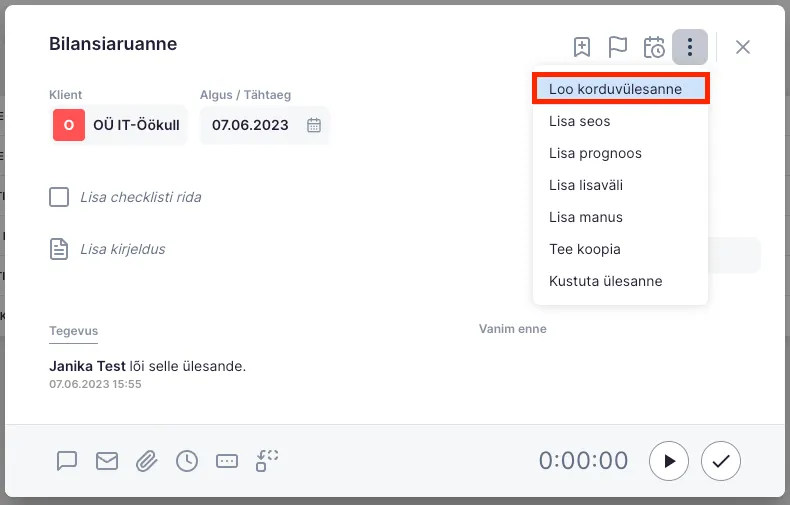Click the three-dot more options button
The width and height of the screenshot is (790, 505).
(690, 47)
